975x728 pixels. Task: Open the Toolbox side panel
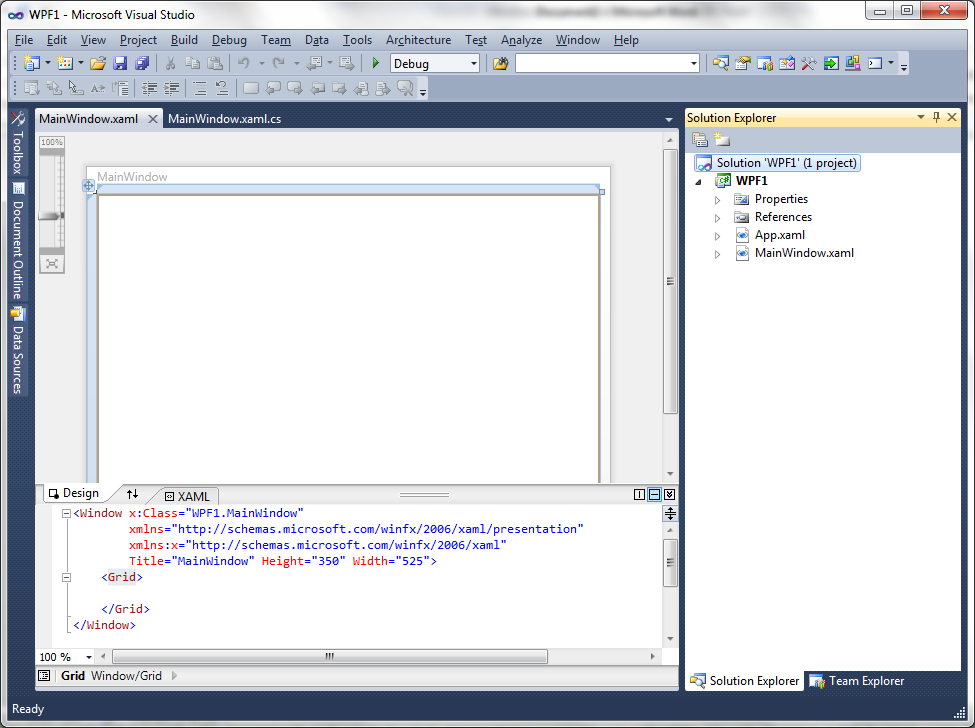pyautogui.click(x=17, y=143)
